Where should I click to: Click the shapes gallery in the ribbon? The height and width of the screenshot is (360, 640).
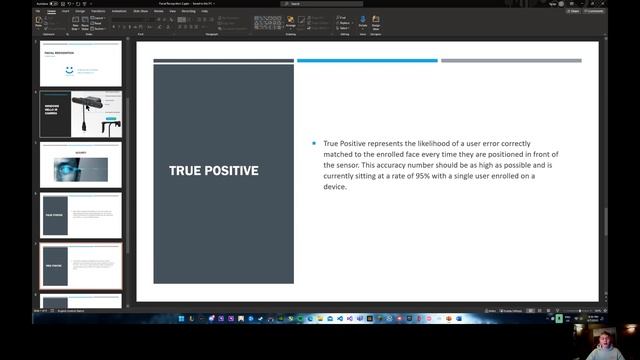pos(268,22)
